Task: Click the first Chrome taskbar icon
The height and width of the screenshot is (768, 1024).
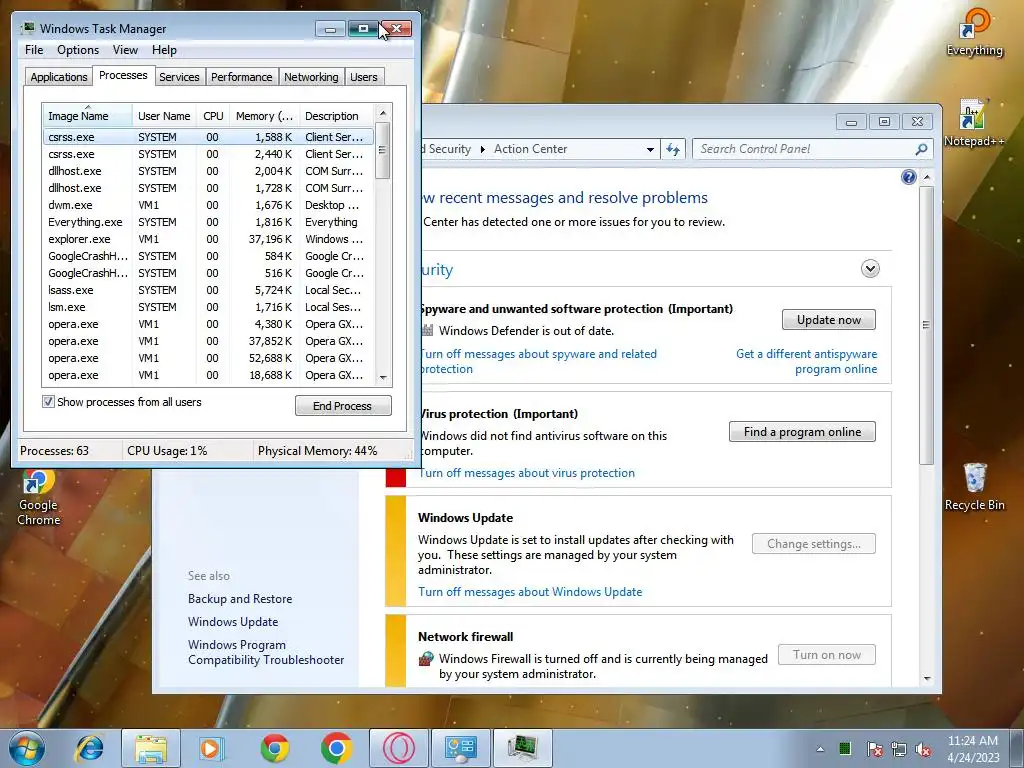Action: tap(274, 748)
